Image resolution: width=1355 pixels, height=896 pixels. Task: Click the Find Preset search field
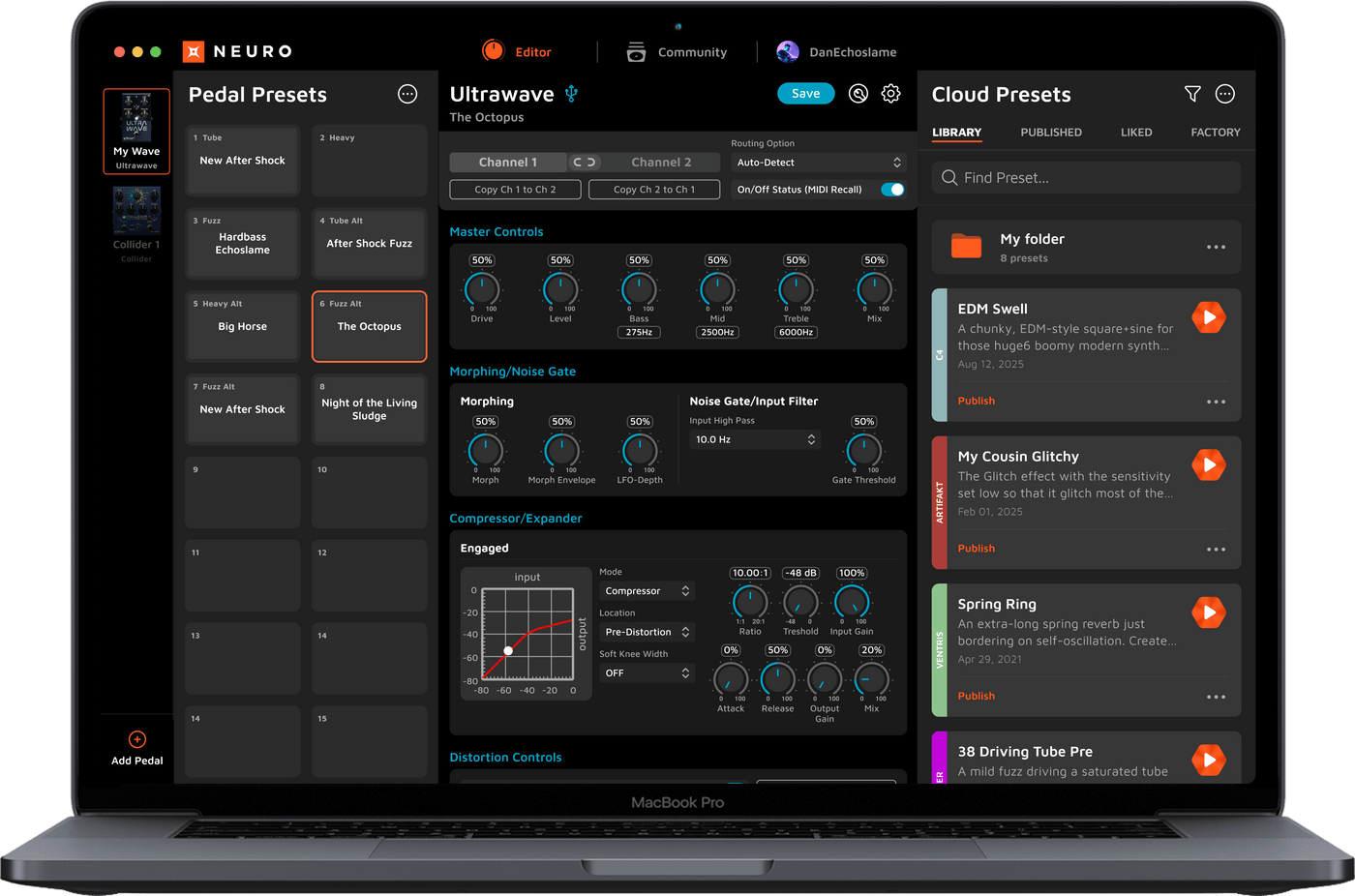click(1086, 178)
